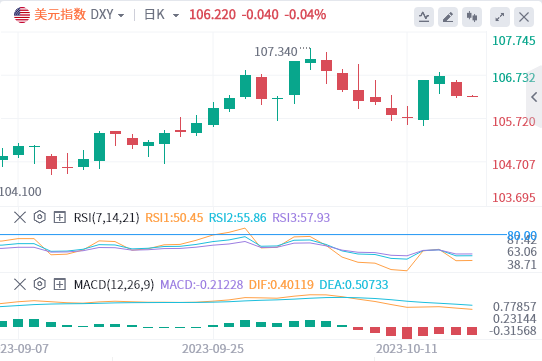This screenshot has height=361, width=542.
Task: Close the chart panel with X
Action: (x=524, y=17)
